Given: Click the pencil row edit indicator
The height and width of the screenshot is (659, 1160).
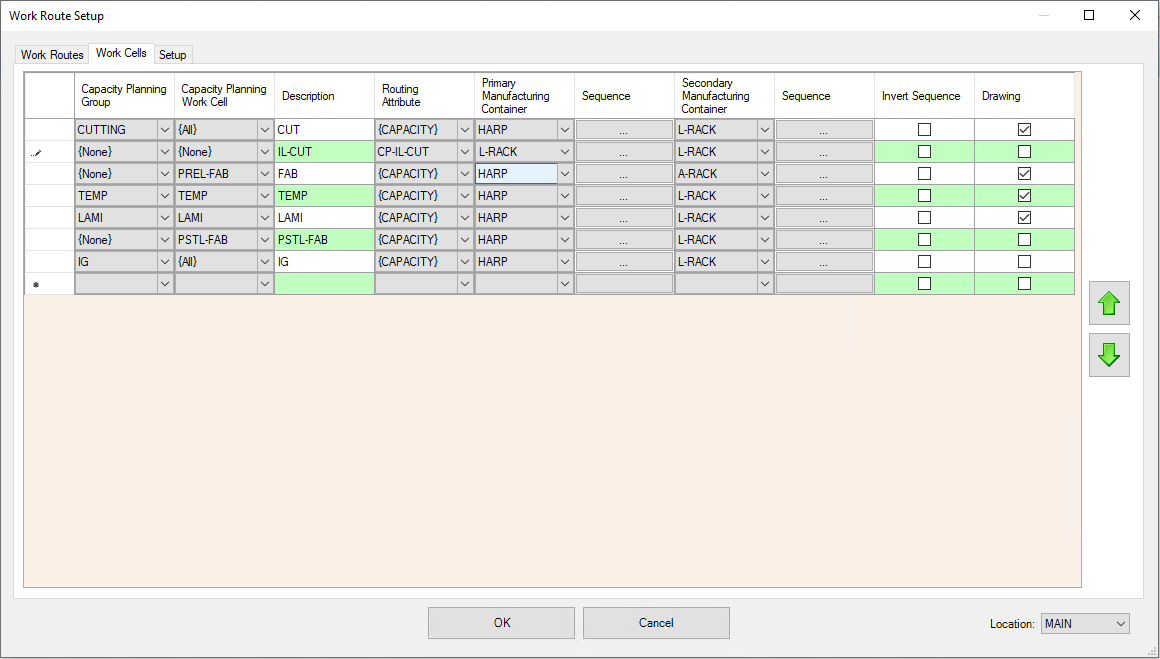Looking at the screenshot, I should pyautogui.click(x=37, y=151).
